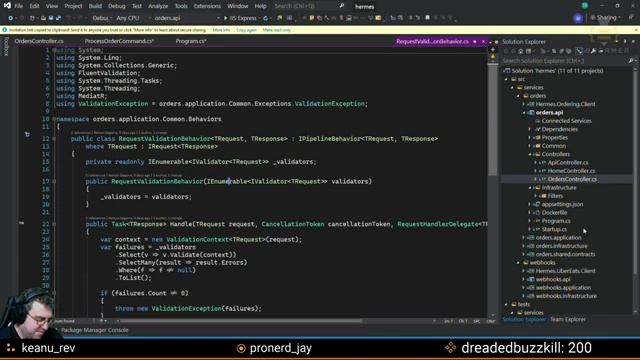The image size is (640, 360).
Task: Collapse the src folder
Action: click(507, 79)
